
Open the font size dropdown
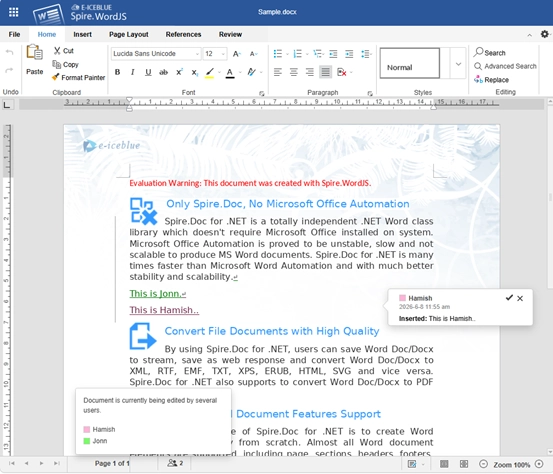223,54
